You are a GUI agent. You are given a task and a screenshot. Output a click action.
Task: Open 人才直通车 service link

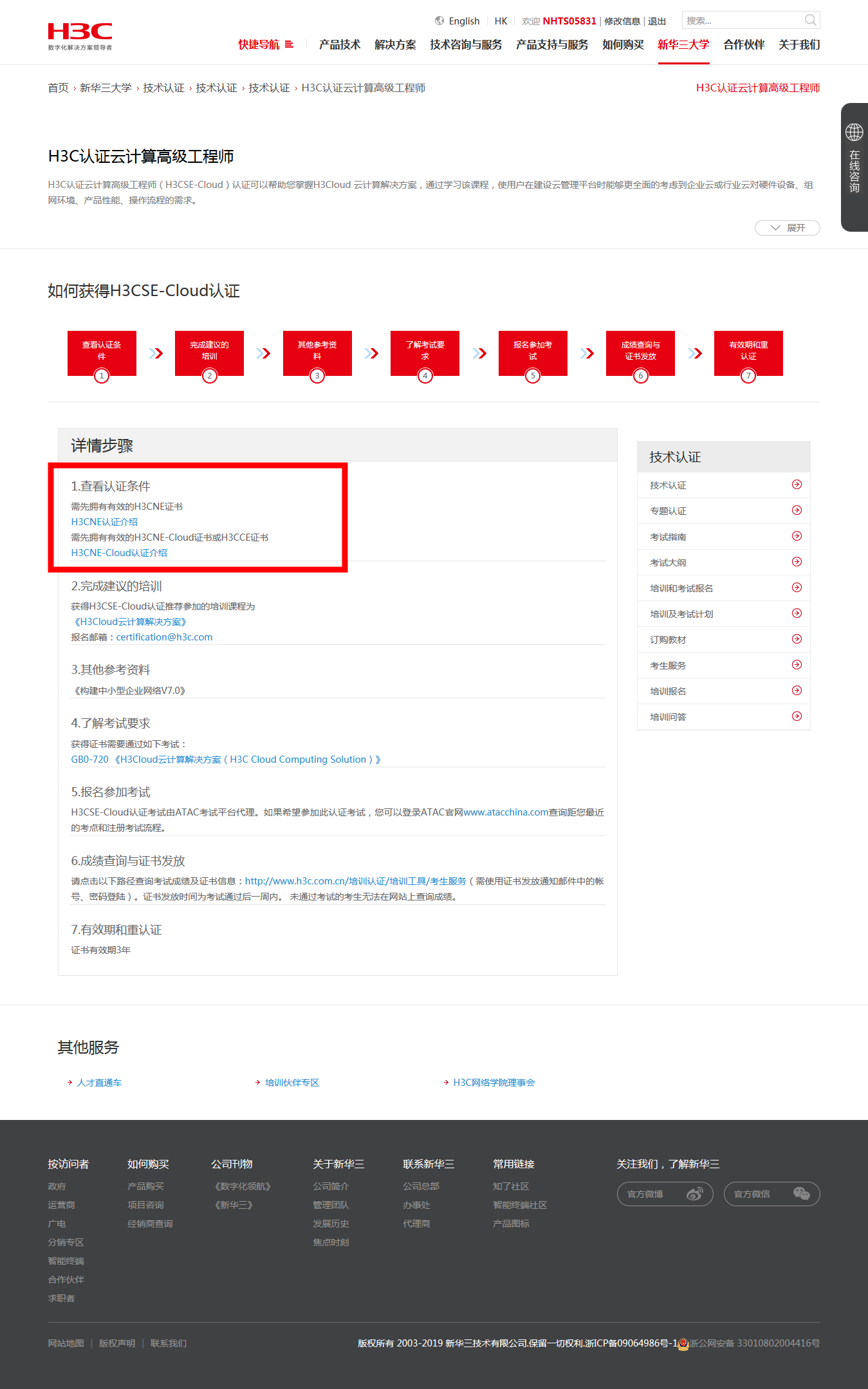[99, 1083]
